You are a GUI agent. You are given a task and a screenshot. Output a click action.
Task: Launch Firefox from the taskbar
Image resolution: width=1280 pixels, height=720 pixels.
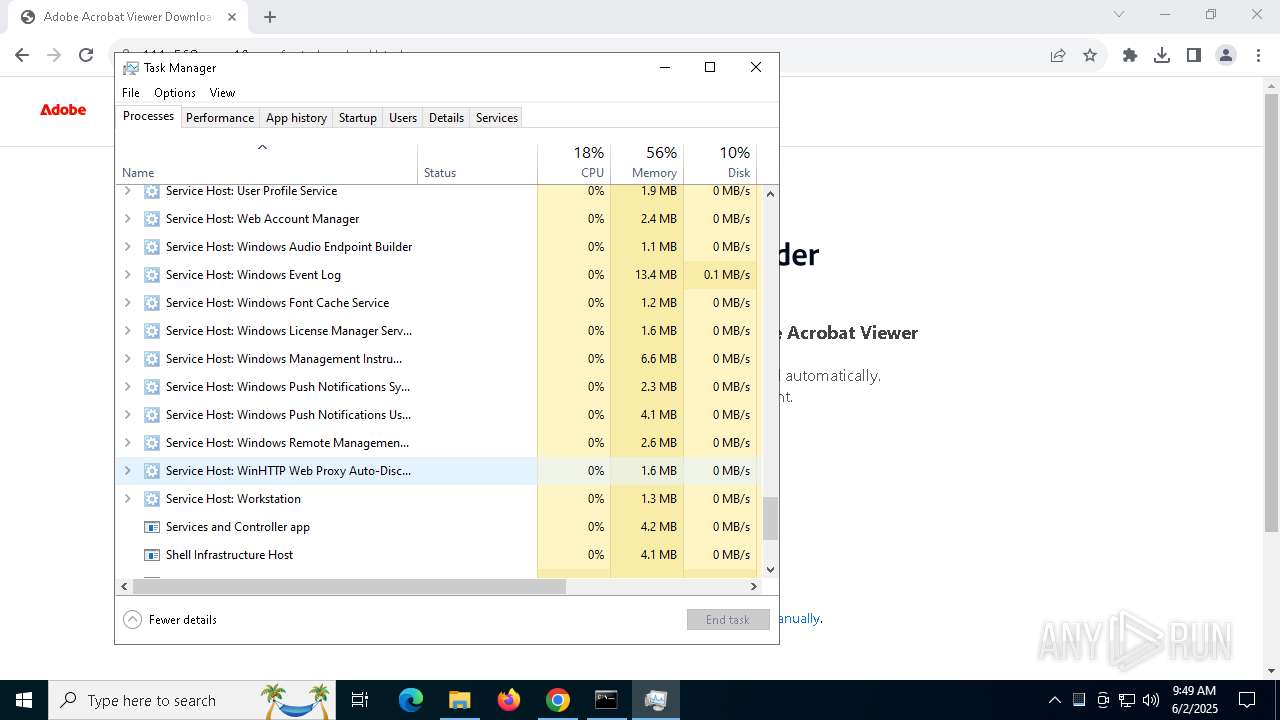point(509,700)
